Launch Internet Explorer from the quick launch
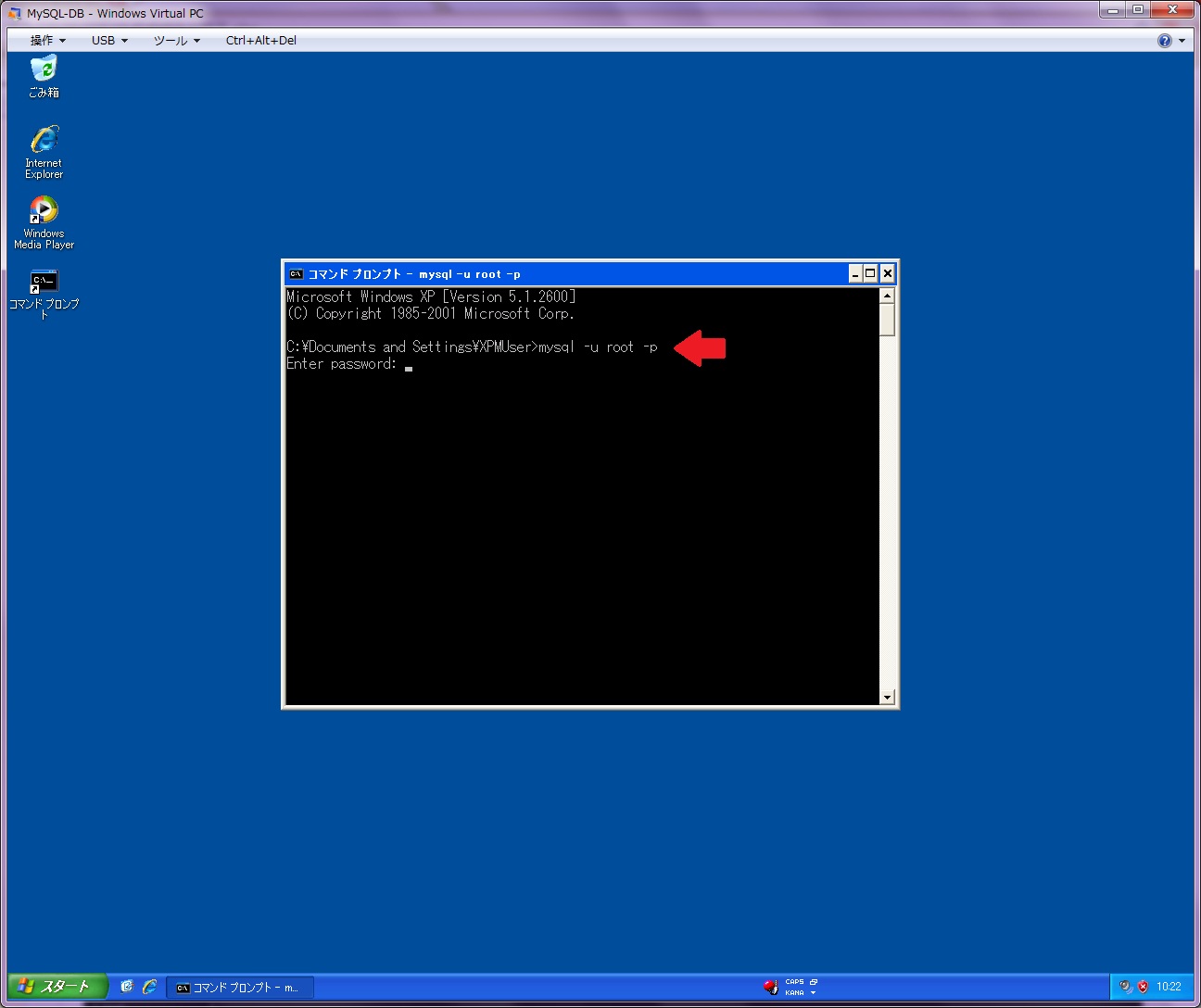 [149, 987]
